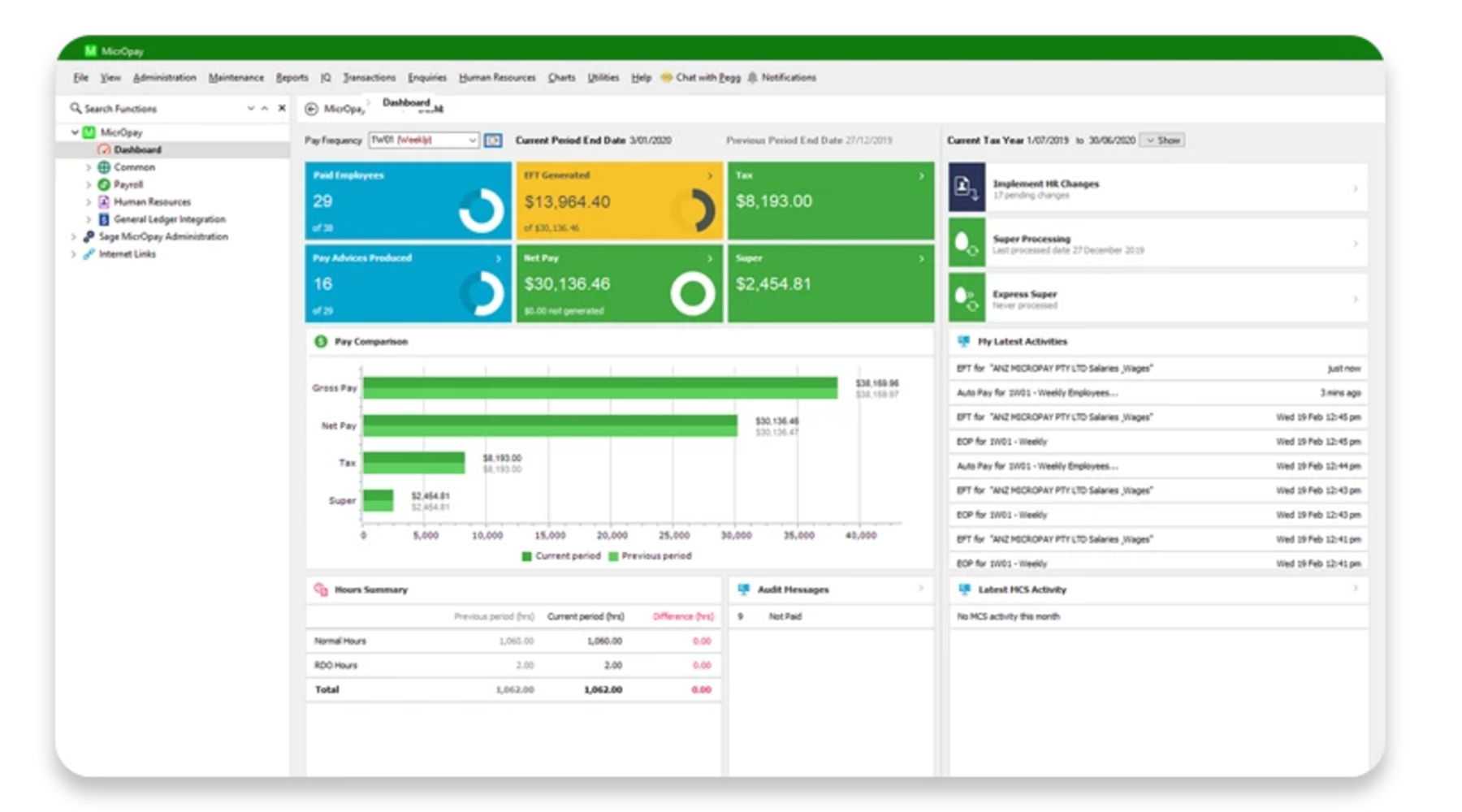Click the Show tax year dropdown button
The width and height of the screenshot is (1462, 812).
tap(1162, 140)
